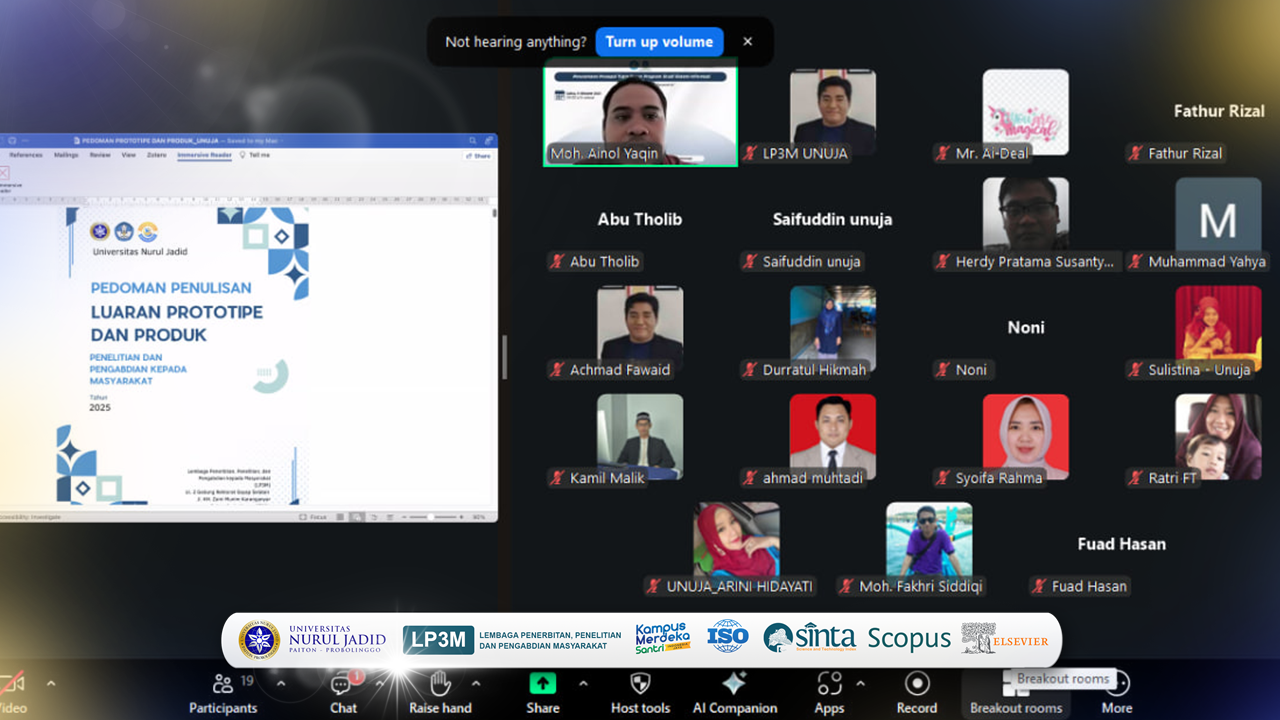Image resolution: width=1280 pixels, height=720 pixels.
Task: Open Breakout rooms
Action: click(1015, 690)
